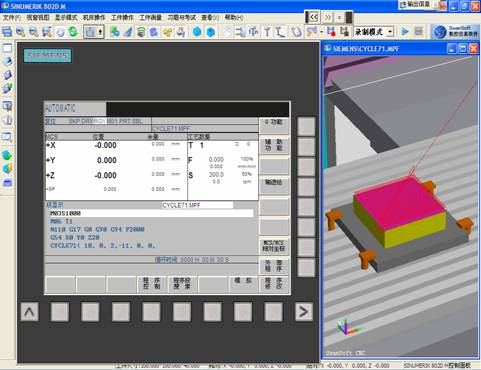
Task: Open the 工件测量 menu
Action: click(x=150, y=17)
